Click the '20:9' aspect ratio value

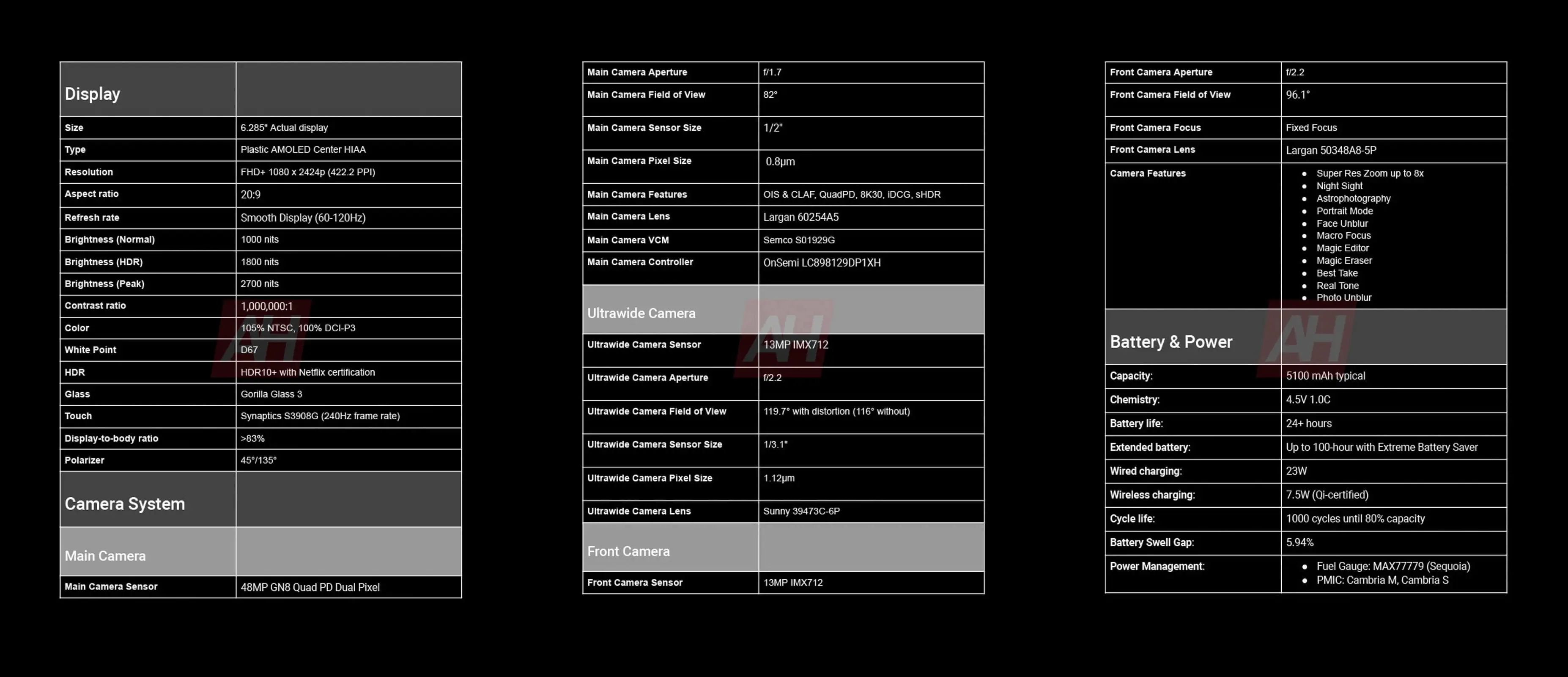(251, 195)
